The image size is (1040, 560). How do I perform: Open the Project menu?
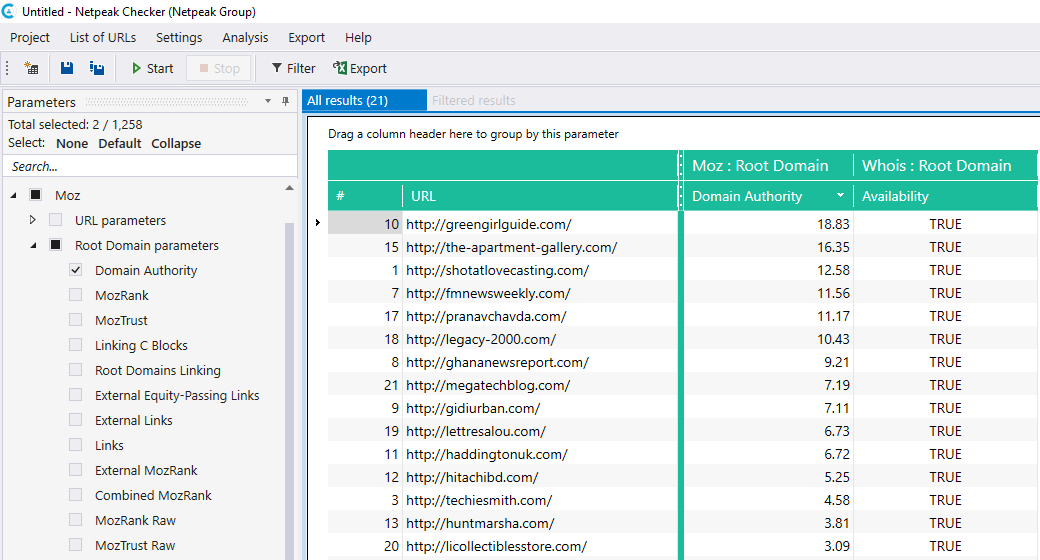coord(29,38)
